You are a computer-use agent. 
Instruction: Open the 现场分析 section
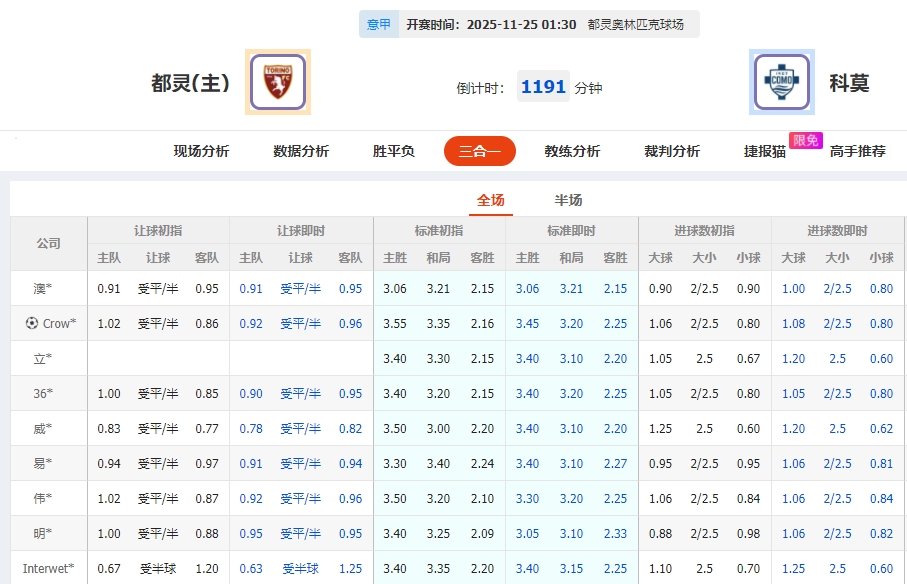(x=199, y=151)
